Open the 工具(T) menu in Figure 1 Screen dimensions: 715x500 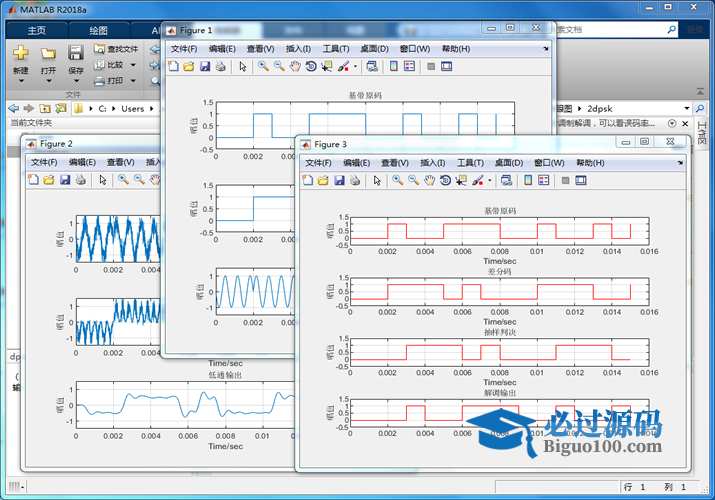(336, 49)
